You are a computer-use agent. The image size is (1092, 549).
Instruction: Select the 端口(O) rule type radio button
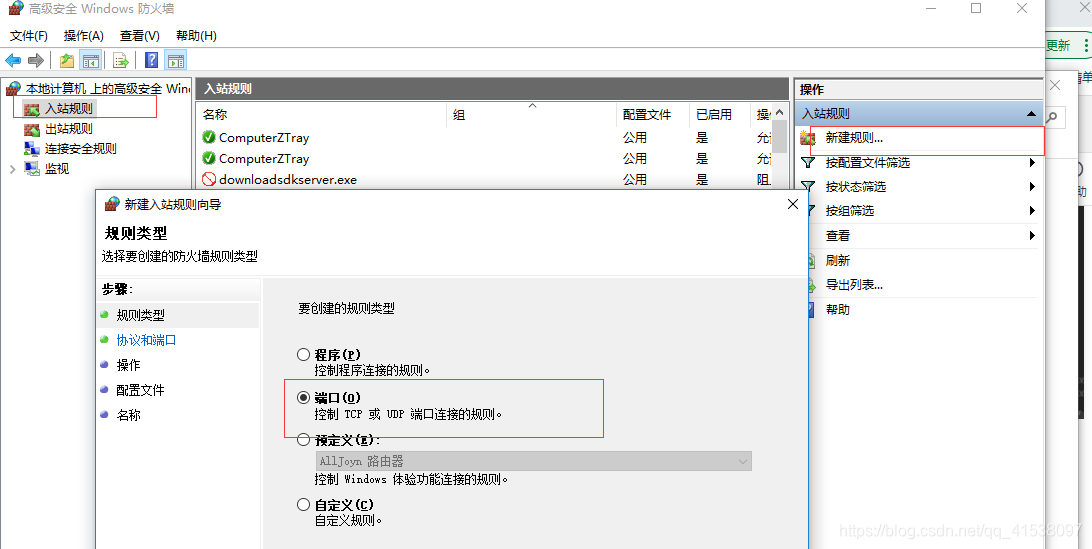(x=304, y=398)
